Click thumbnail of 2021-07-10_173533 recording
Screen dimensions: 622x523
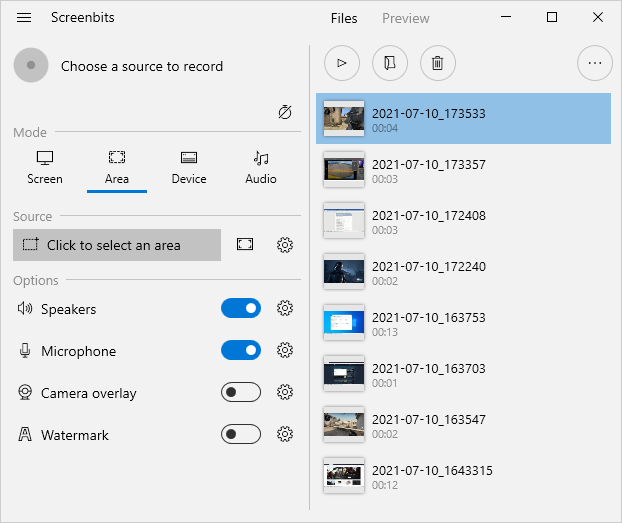click(x=344, y=119)
